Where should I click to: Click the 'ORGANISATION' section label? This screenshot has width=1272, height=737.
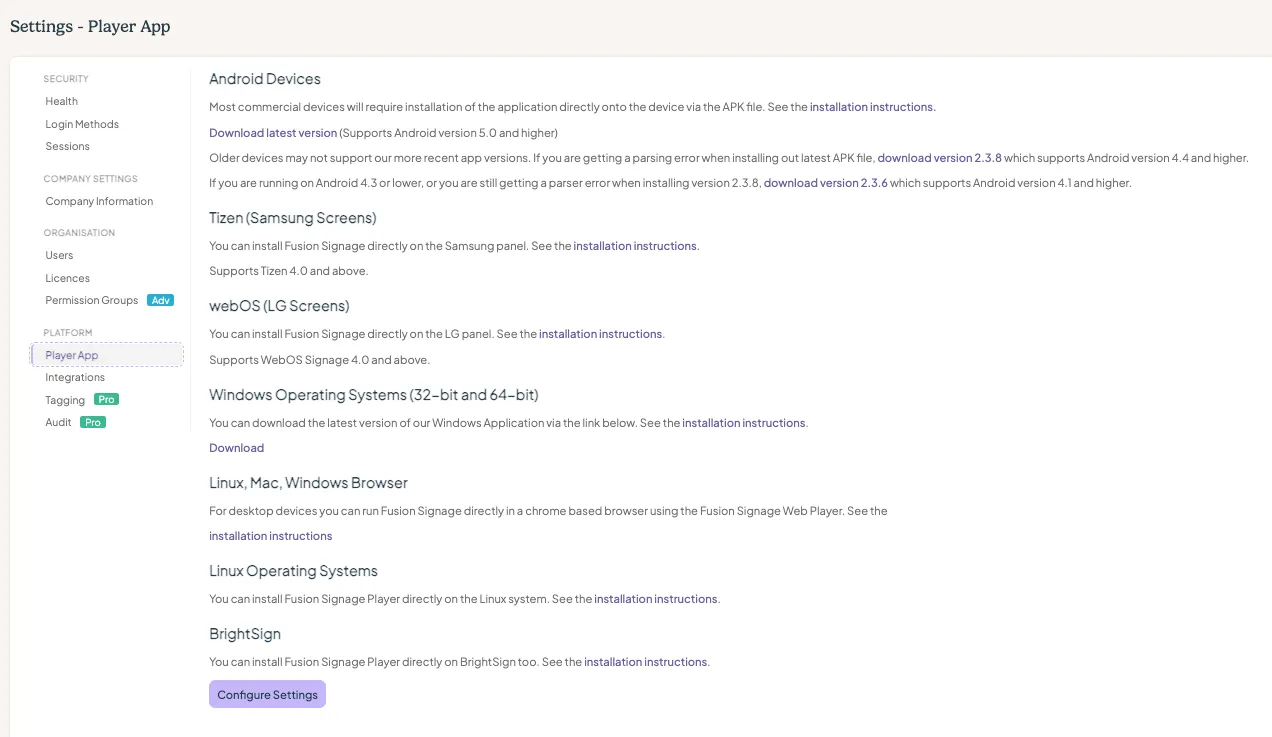(79, 233)
